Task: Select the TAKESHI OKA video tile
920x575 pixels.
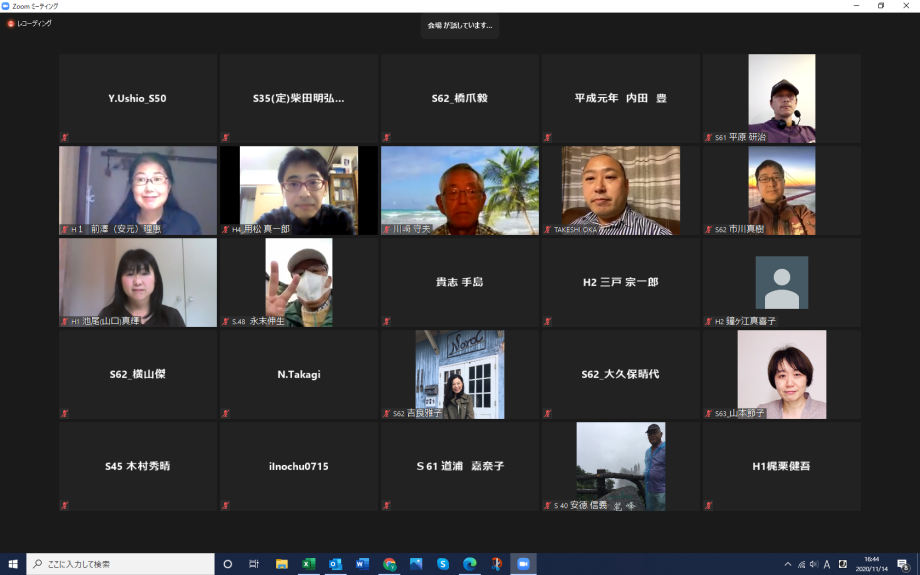Action: coord(620,191)
